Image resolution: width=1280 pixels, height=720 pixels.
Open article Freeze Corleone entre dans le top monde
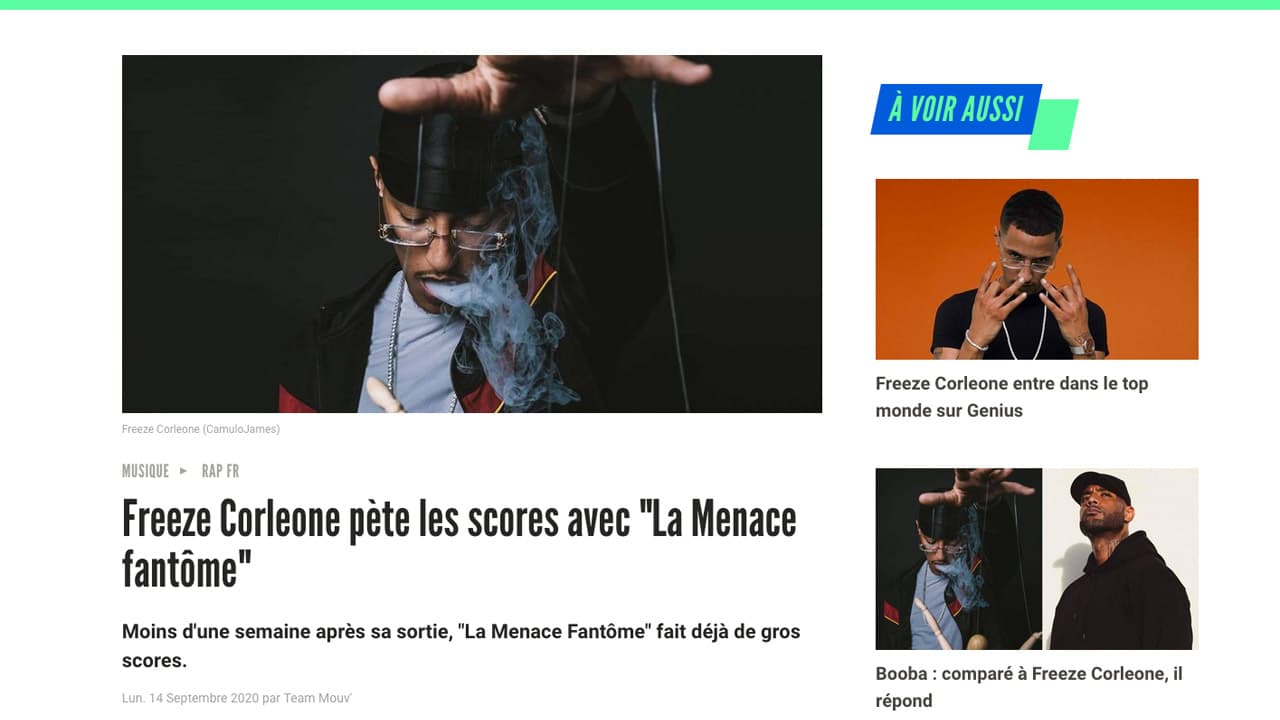point(1012,397)
